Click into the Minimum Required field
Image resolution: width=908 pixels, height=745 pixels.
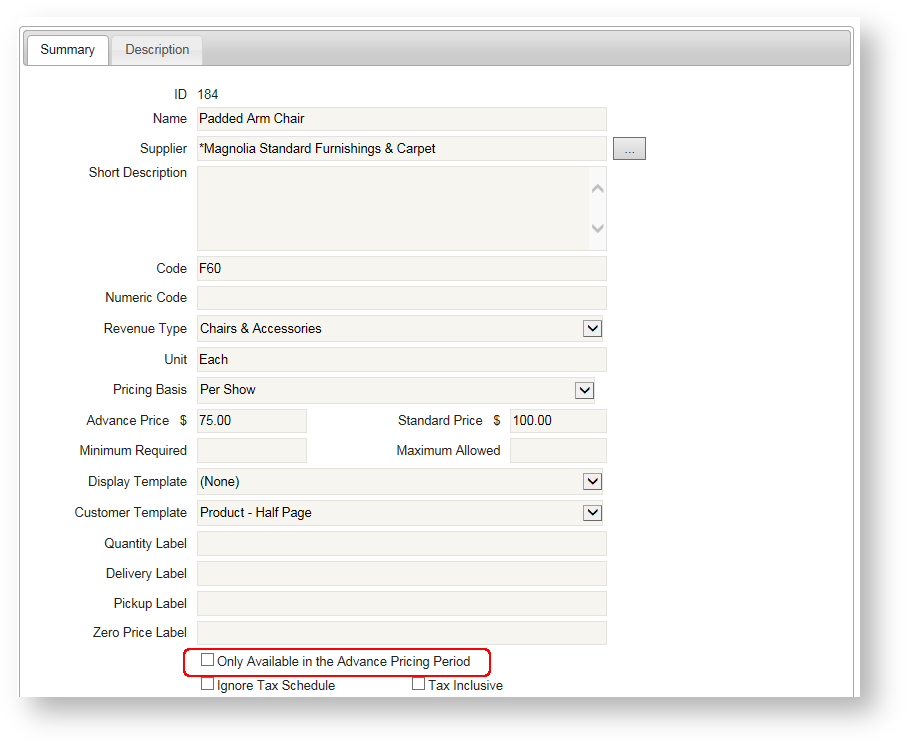(x=251, y=450)
